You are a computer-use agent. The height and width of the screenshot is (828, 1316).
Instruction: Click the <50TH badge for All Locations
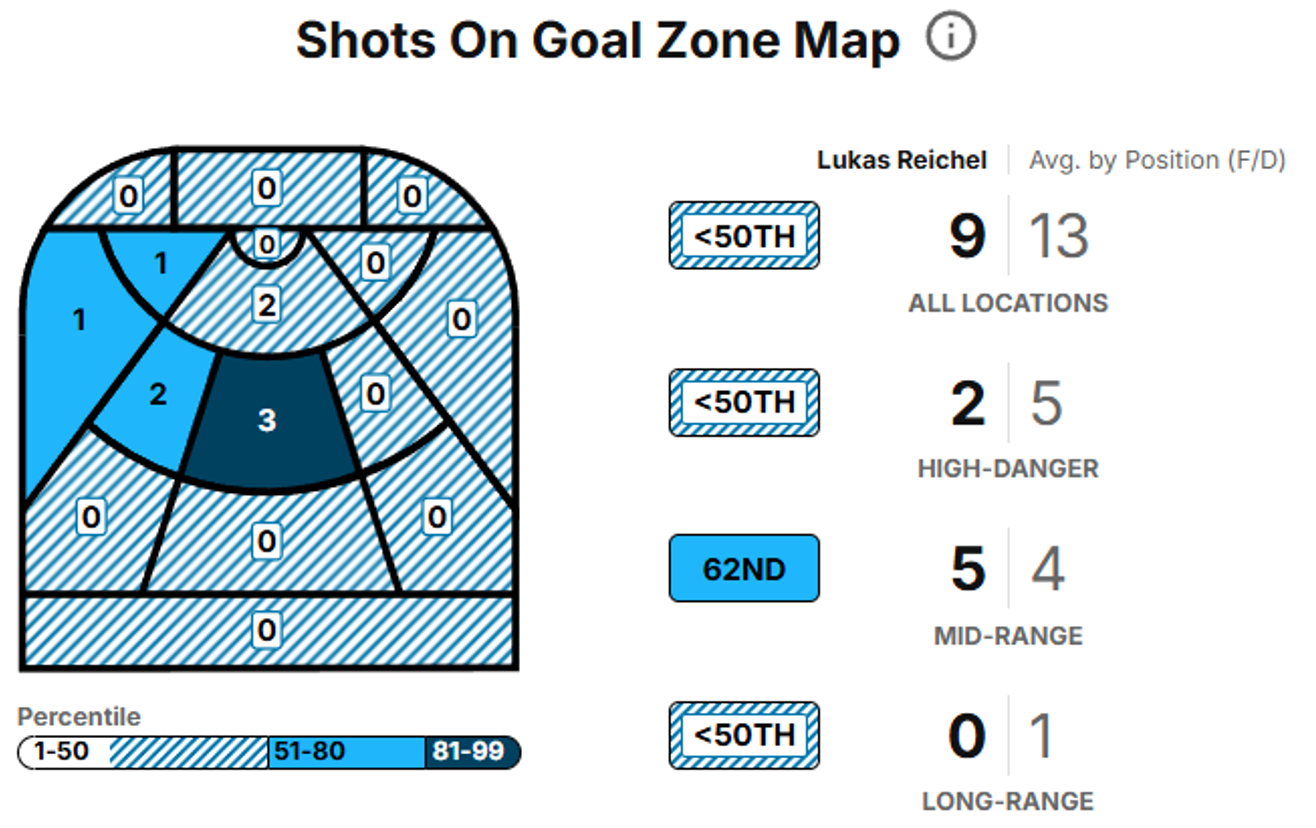[x=744, y=236]
